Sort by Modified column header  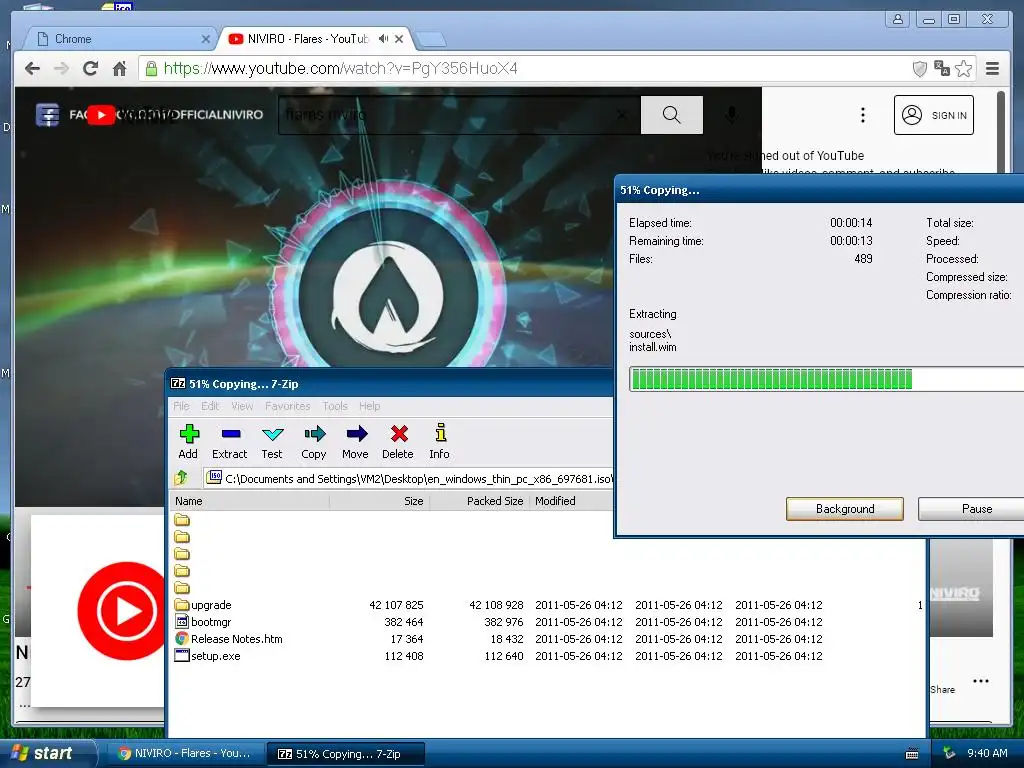pyautogui.click(x=571, y=501)
